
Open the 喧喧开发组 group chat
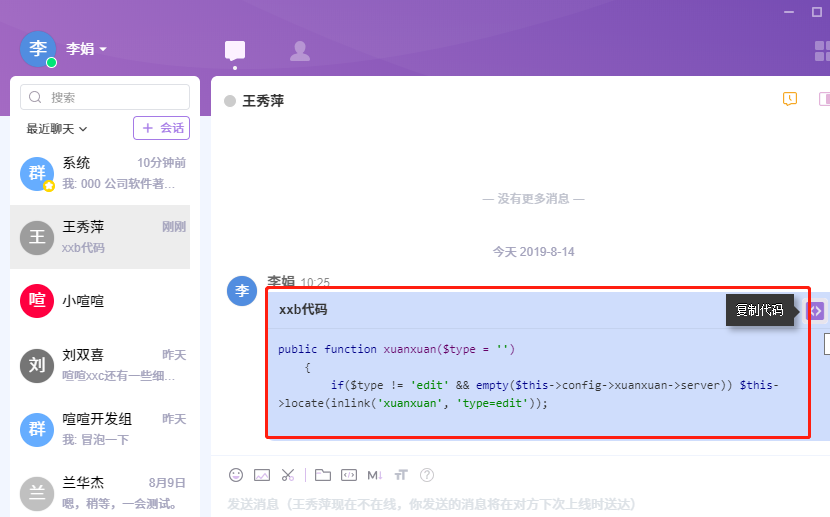100,429
